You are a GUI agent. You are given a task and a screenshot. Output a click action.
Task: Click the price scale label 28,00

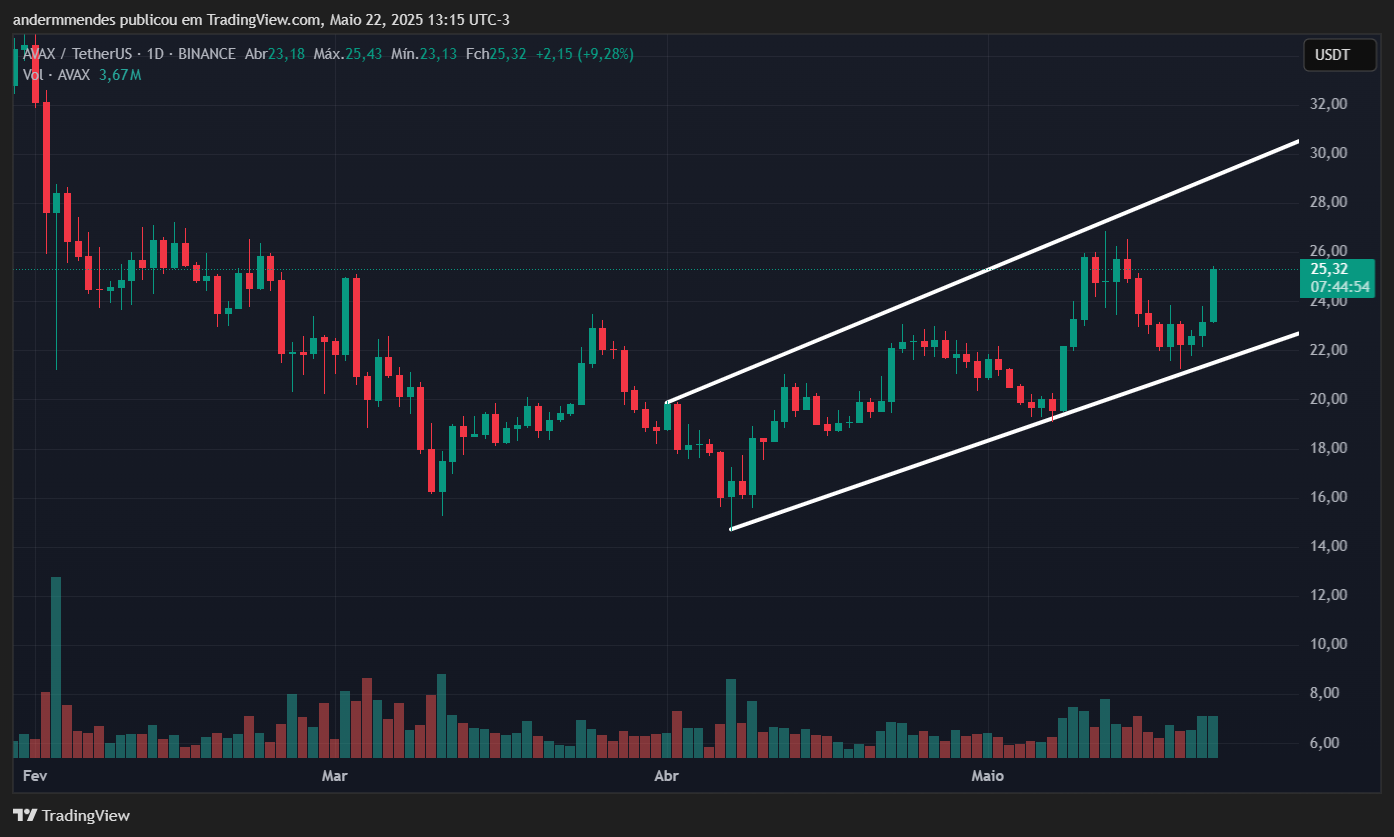pos(1329,202)
